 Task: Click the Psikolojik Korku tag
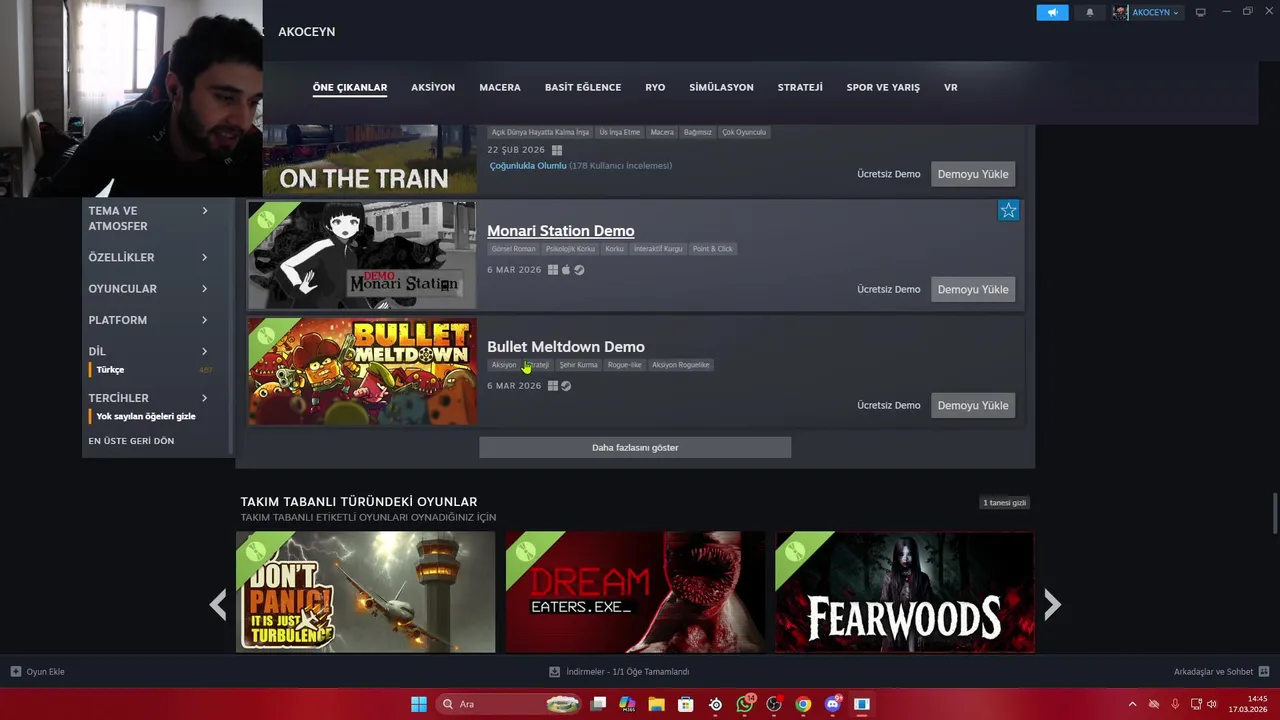coord(570,249)
